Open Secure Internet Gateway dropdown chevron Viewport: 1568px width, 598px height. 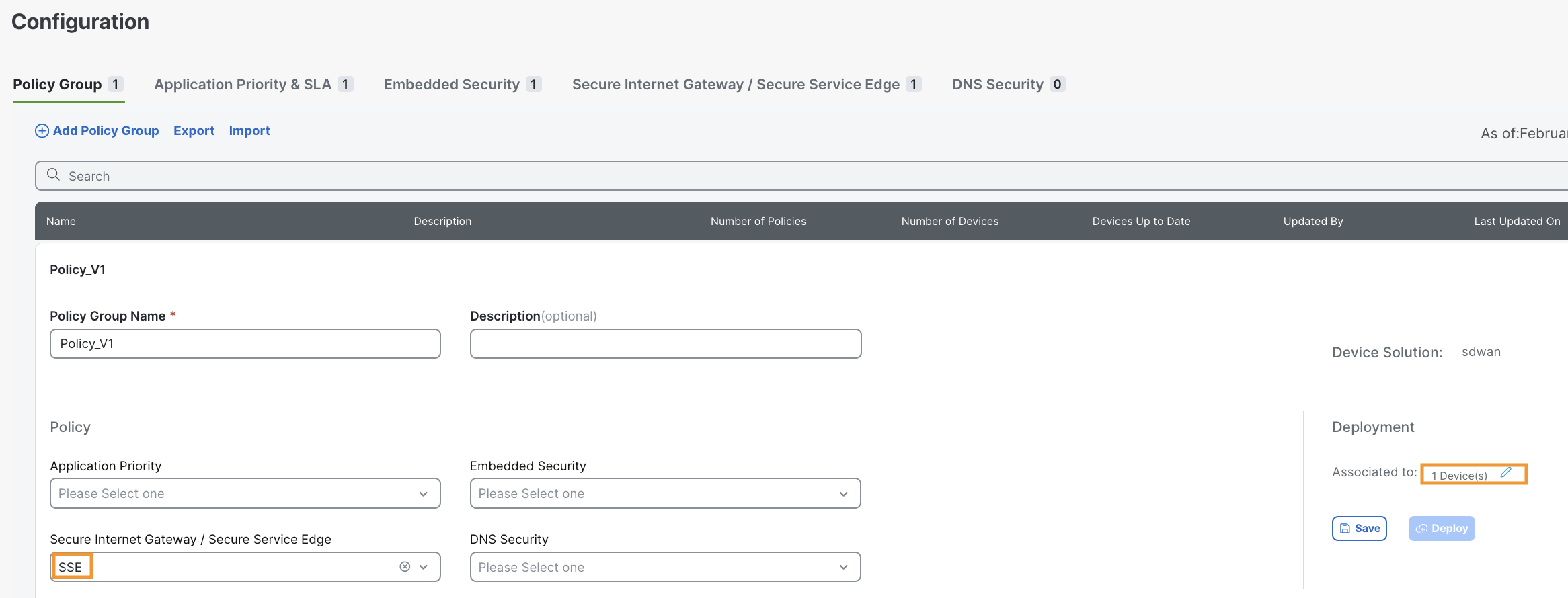[424, 567]
